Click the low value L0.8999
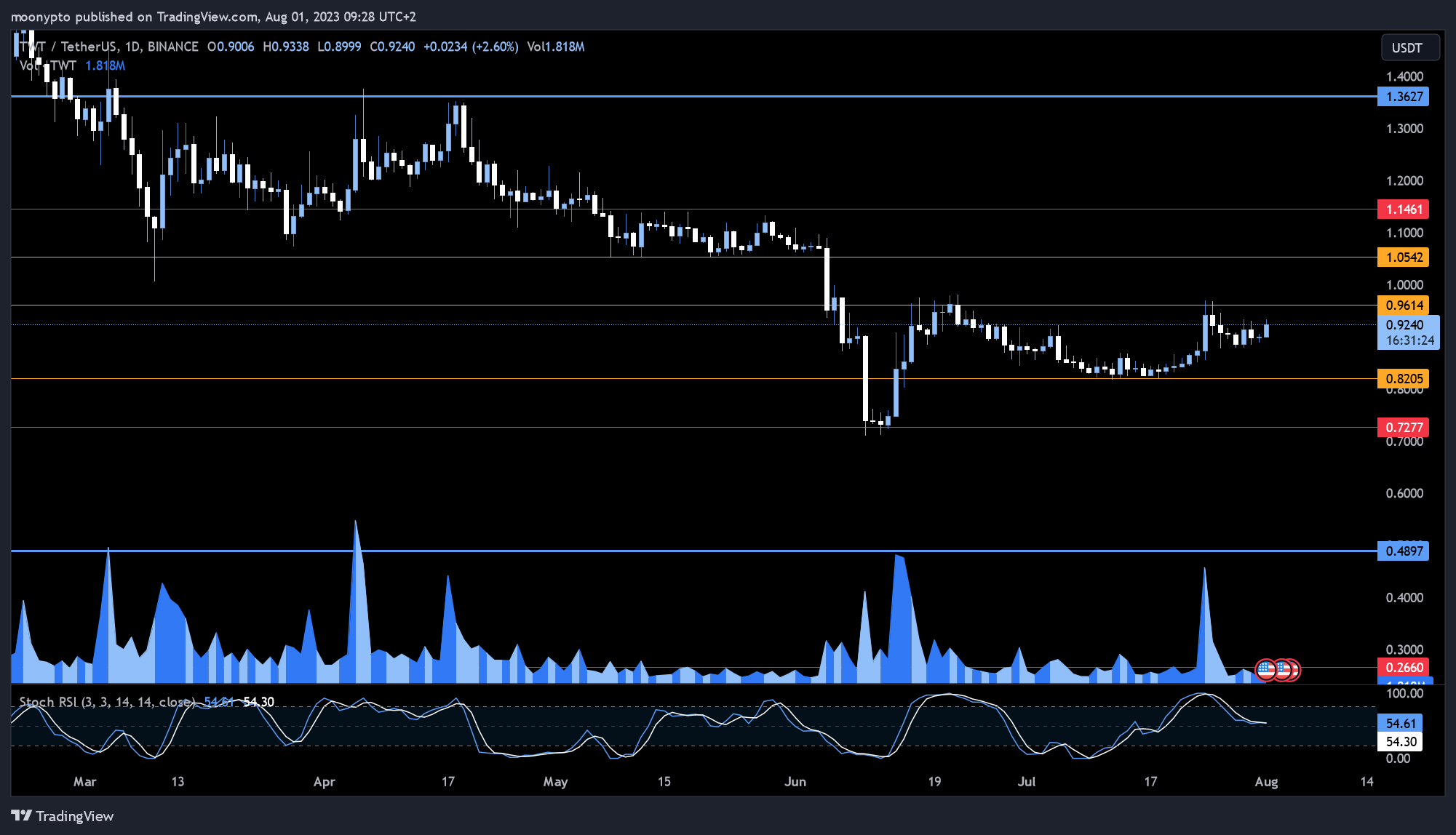This screenshot has width=1456, height=835. pos(339,47)
